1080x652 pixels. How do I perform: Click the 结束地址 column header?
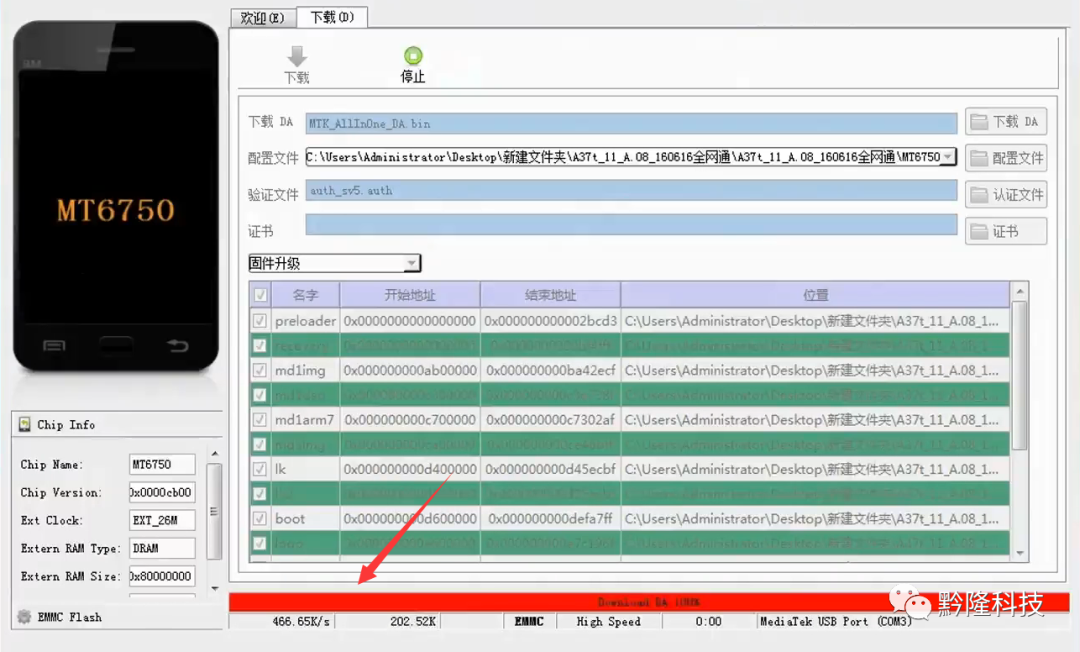pos(550,295)
